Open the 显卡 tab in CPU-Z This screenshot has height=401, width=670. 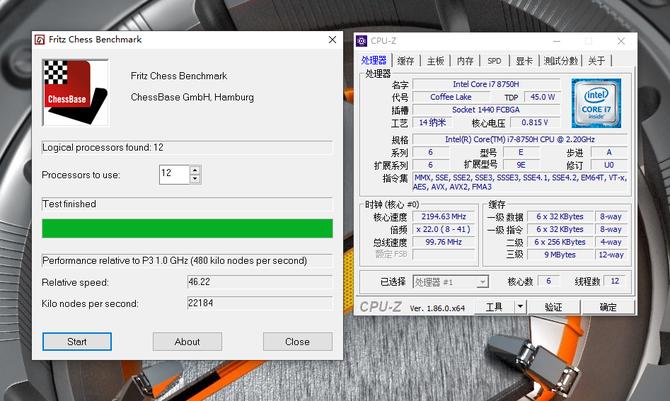524,61
